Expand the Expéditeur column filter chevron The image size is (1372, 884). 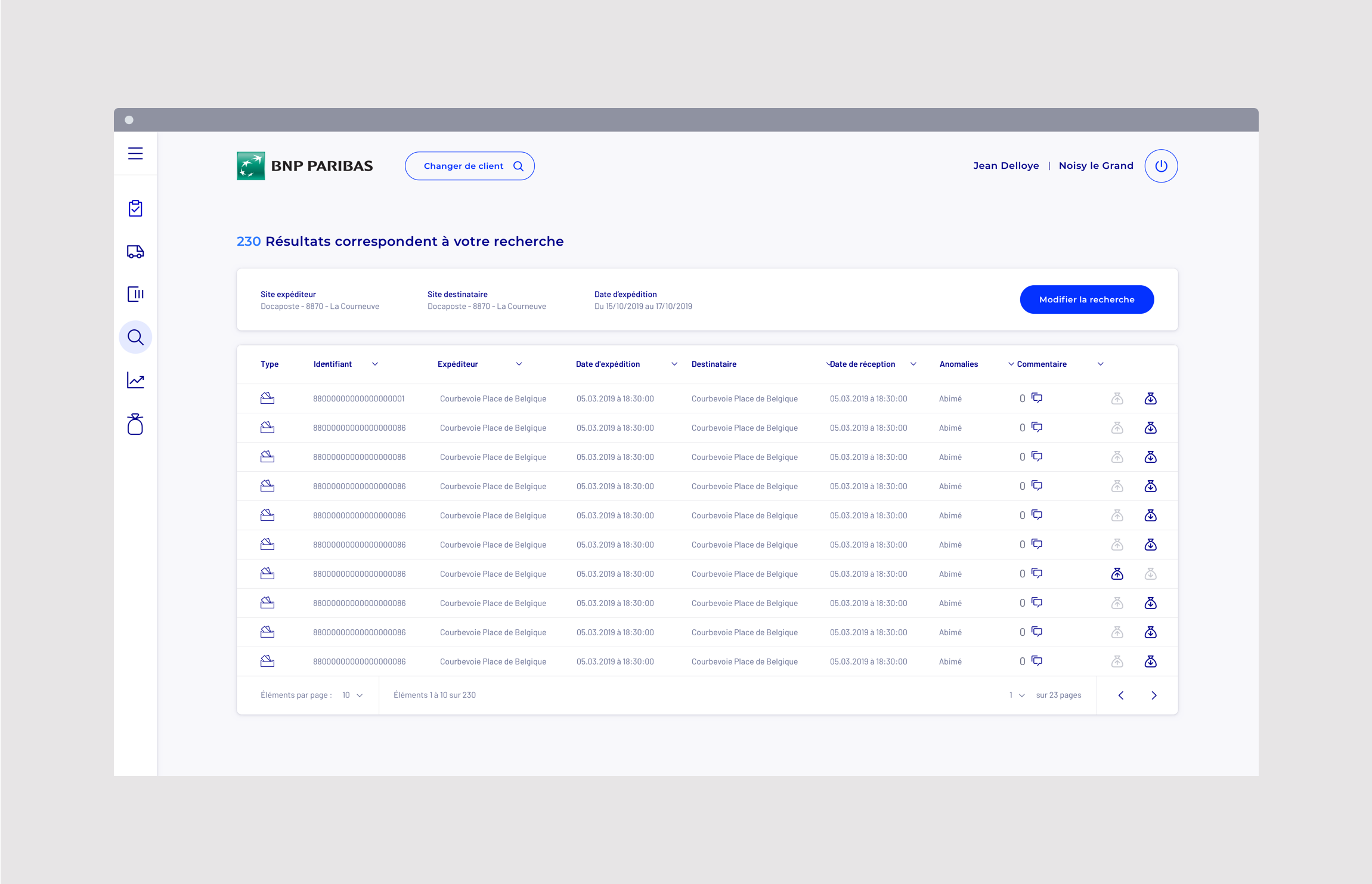click(519, 364)
